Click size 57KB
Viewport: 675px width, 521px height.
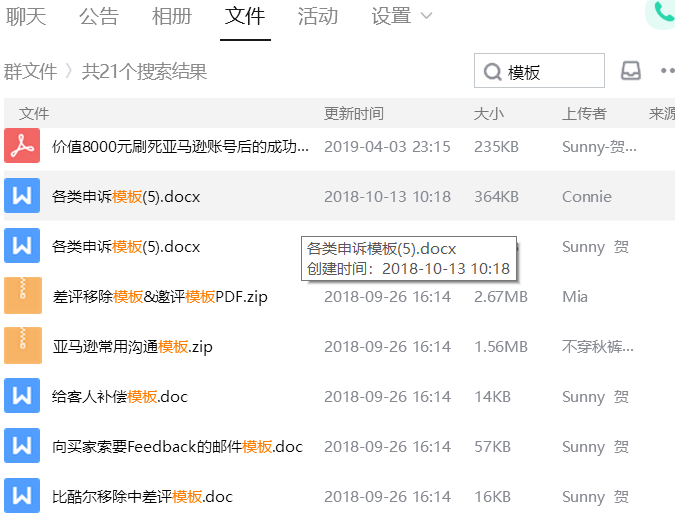[492, 447]
